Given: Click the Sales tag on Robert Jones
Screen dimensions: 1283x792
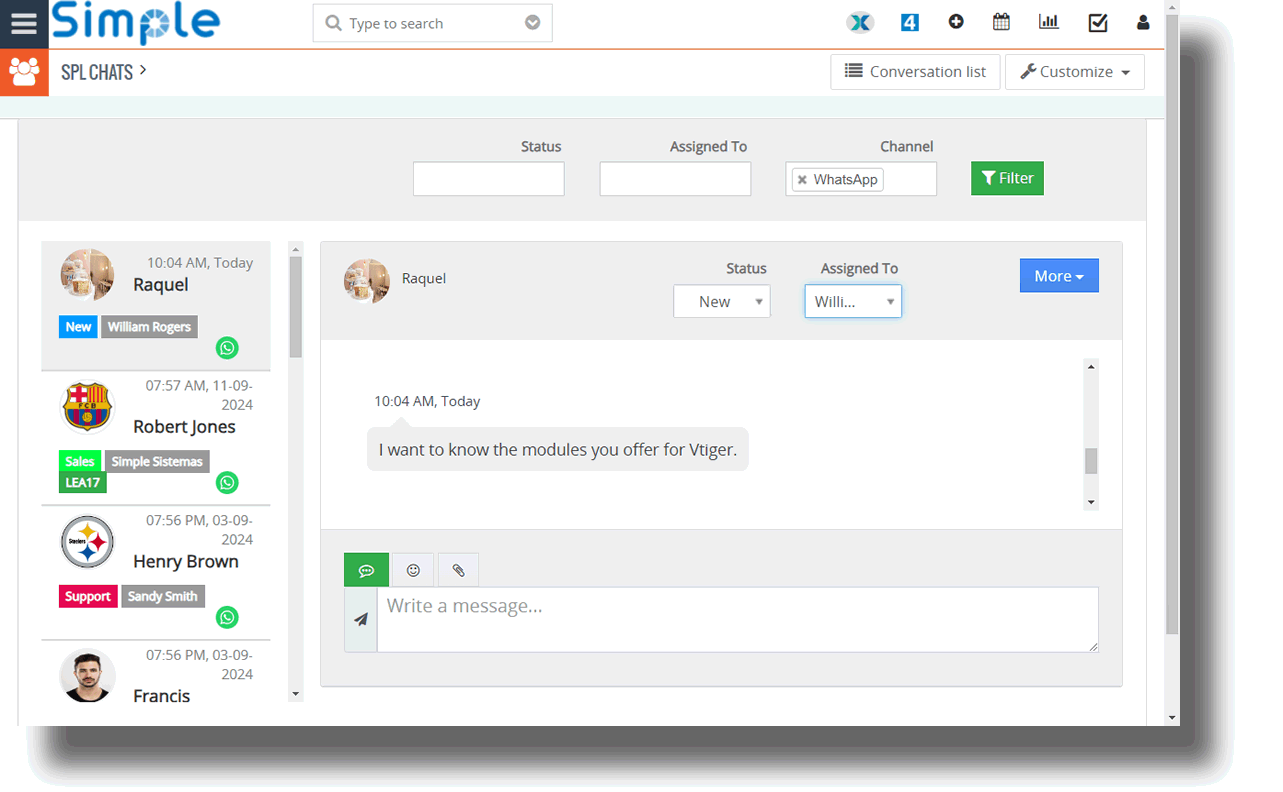Looking at the screenshot, I should click(80, 461).
